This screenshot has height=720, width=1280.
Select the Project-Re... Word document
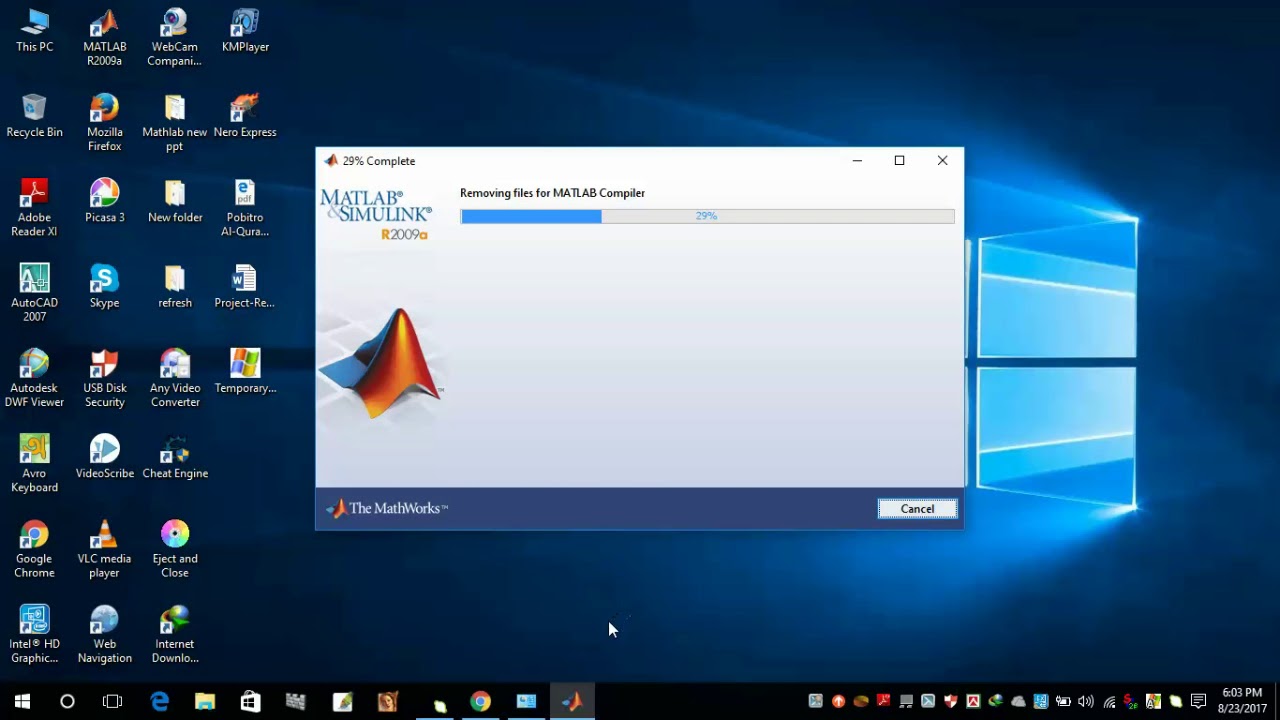coord(245,286)
